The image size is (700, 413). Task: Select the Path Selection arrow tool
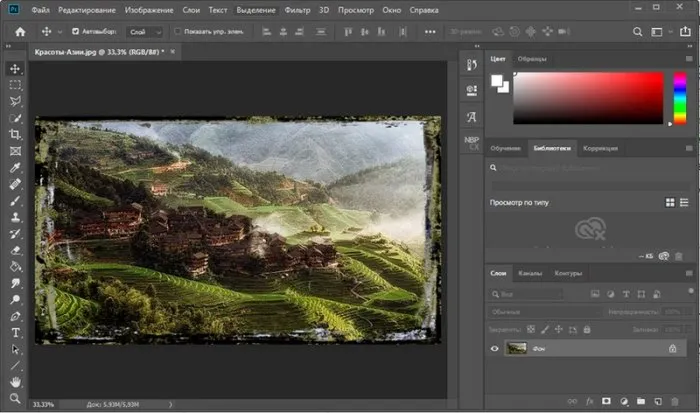point(15,349)
